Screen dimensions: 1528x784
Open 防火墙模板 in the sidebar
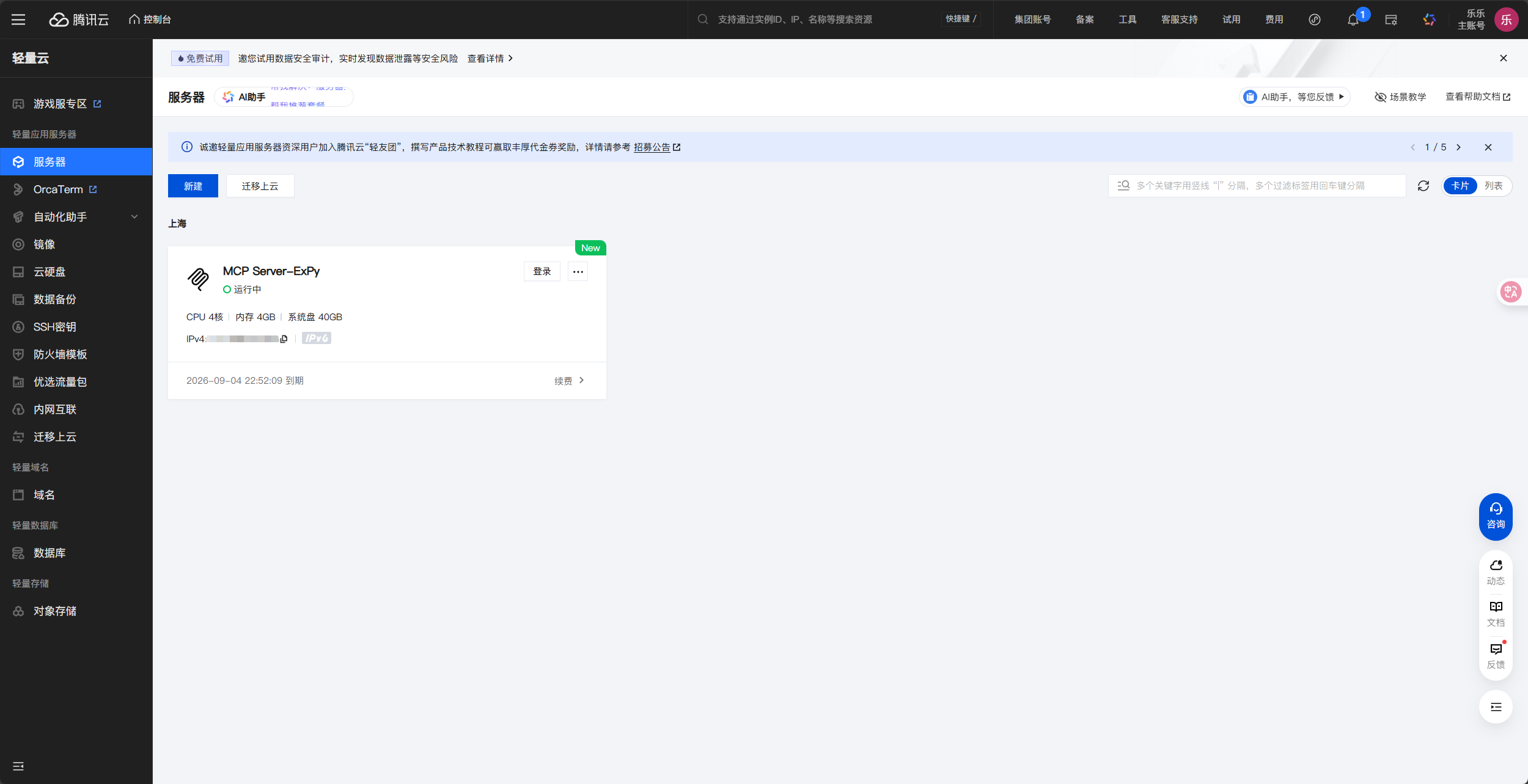(x=60, y=354)
